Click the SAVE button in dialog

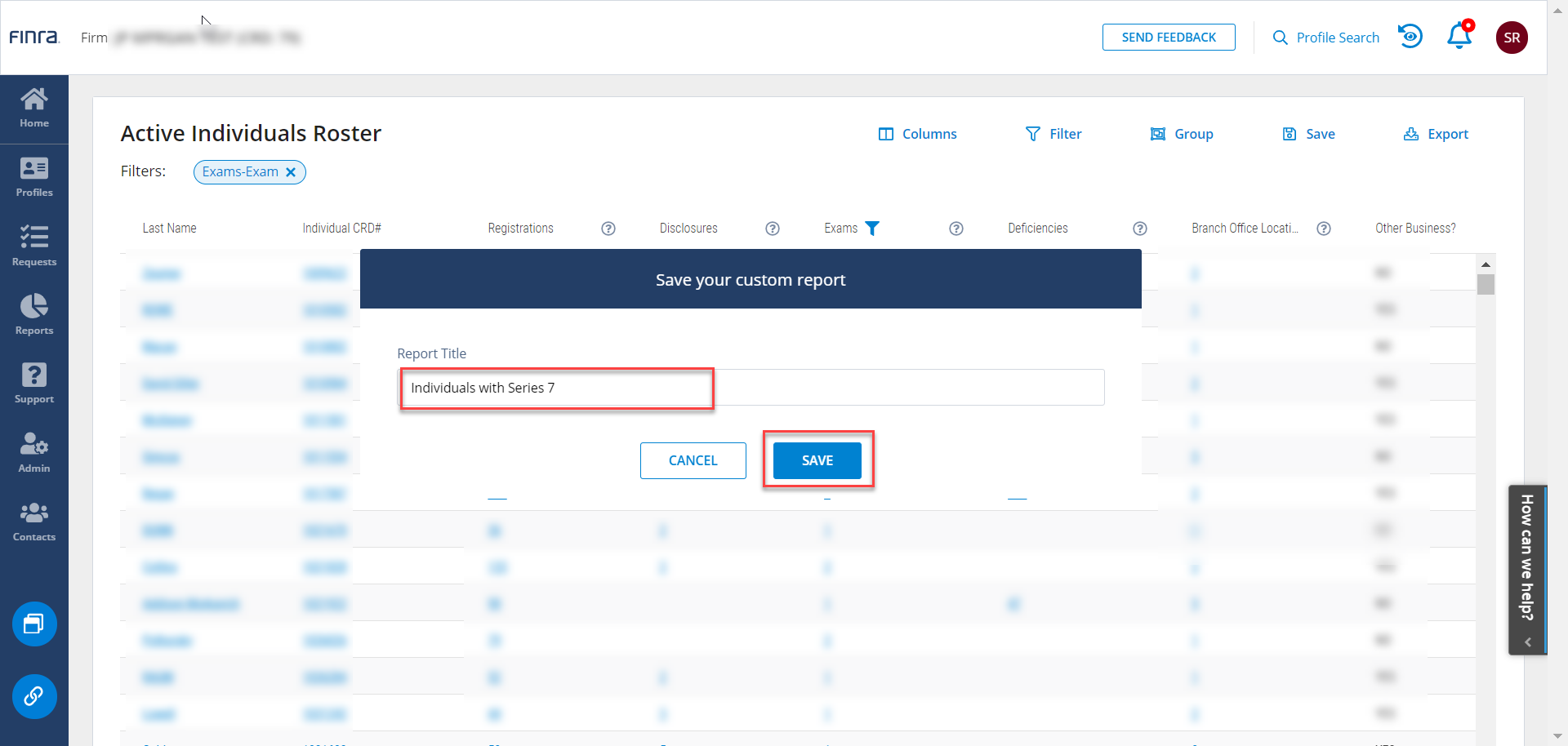[817, 460]
